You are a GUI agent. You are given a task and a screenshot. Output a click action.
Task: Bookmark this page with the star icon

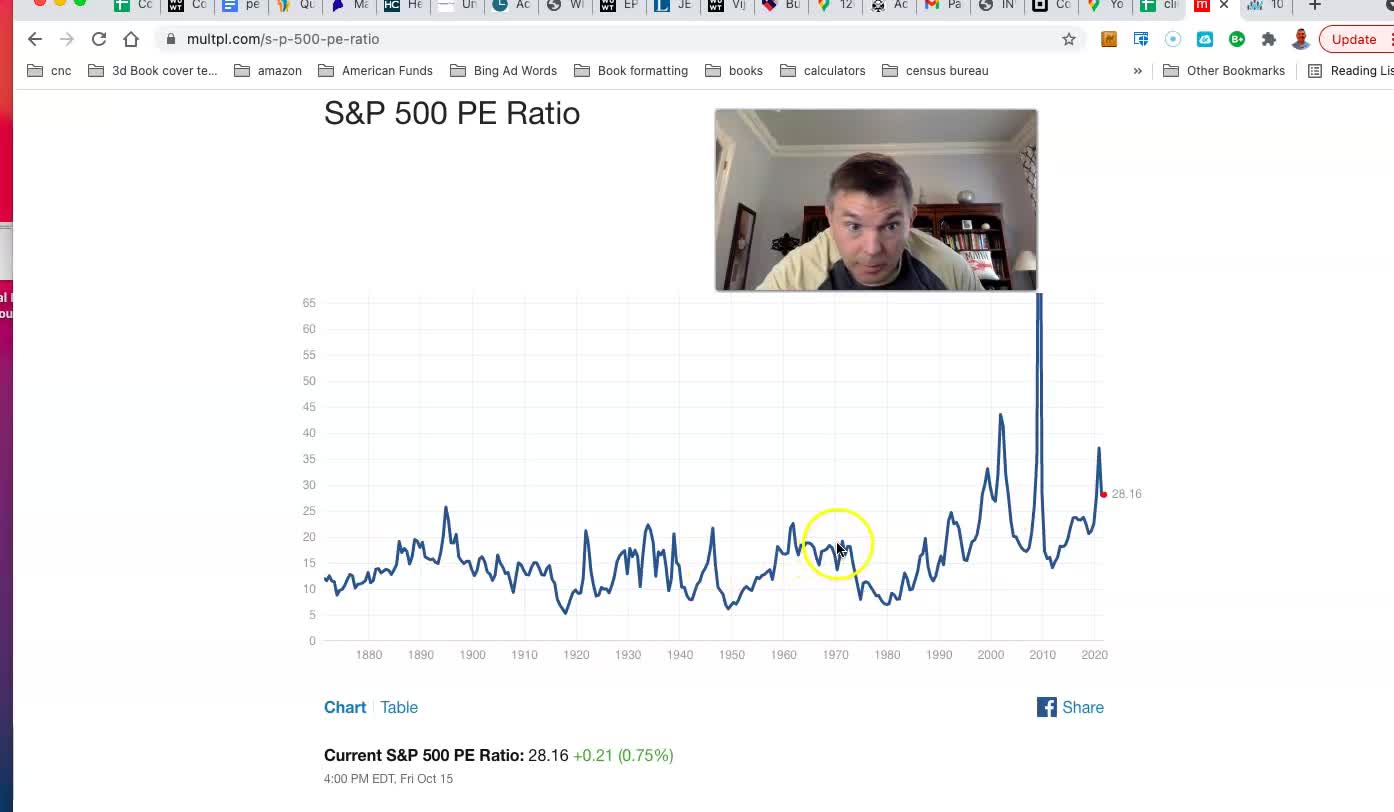(x=1069, y=39)
